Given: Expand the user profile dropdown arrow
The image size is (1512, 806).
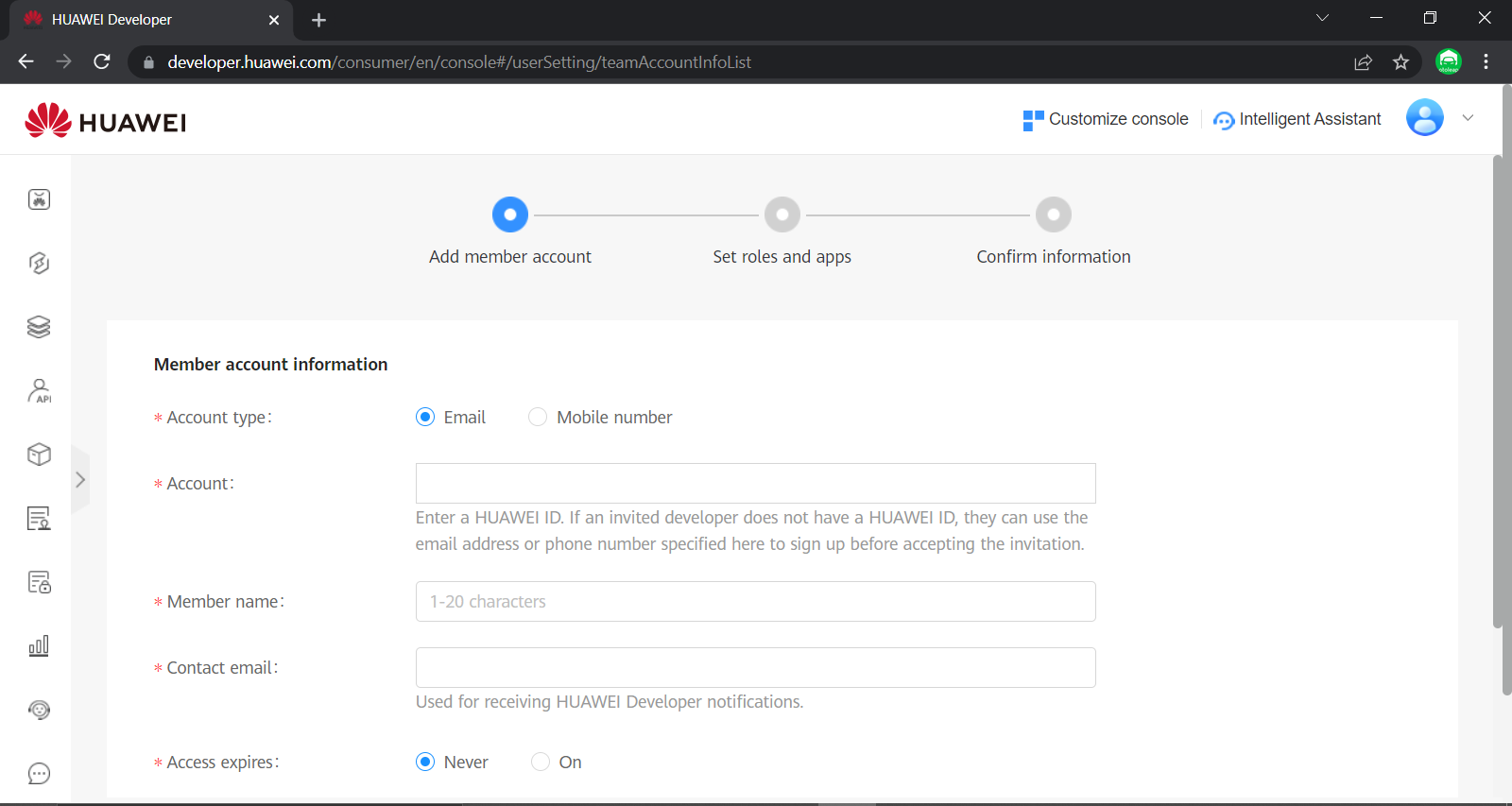Looking at the screenshot, I should [x=1468, y=118].
